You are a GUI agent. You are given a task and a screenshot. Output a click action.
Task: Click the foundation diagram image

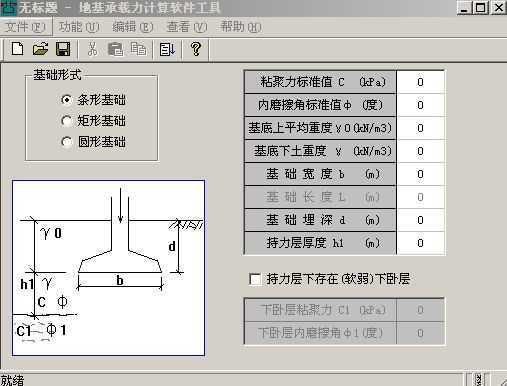108,268
